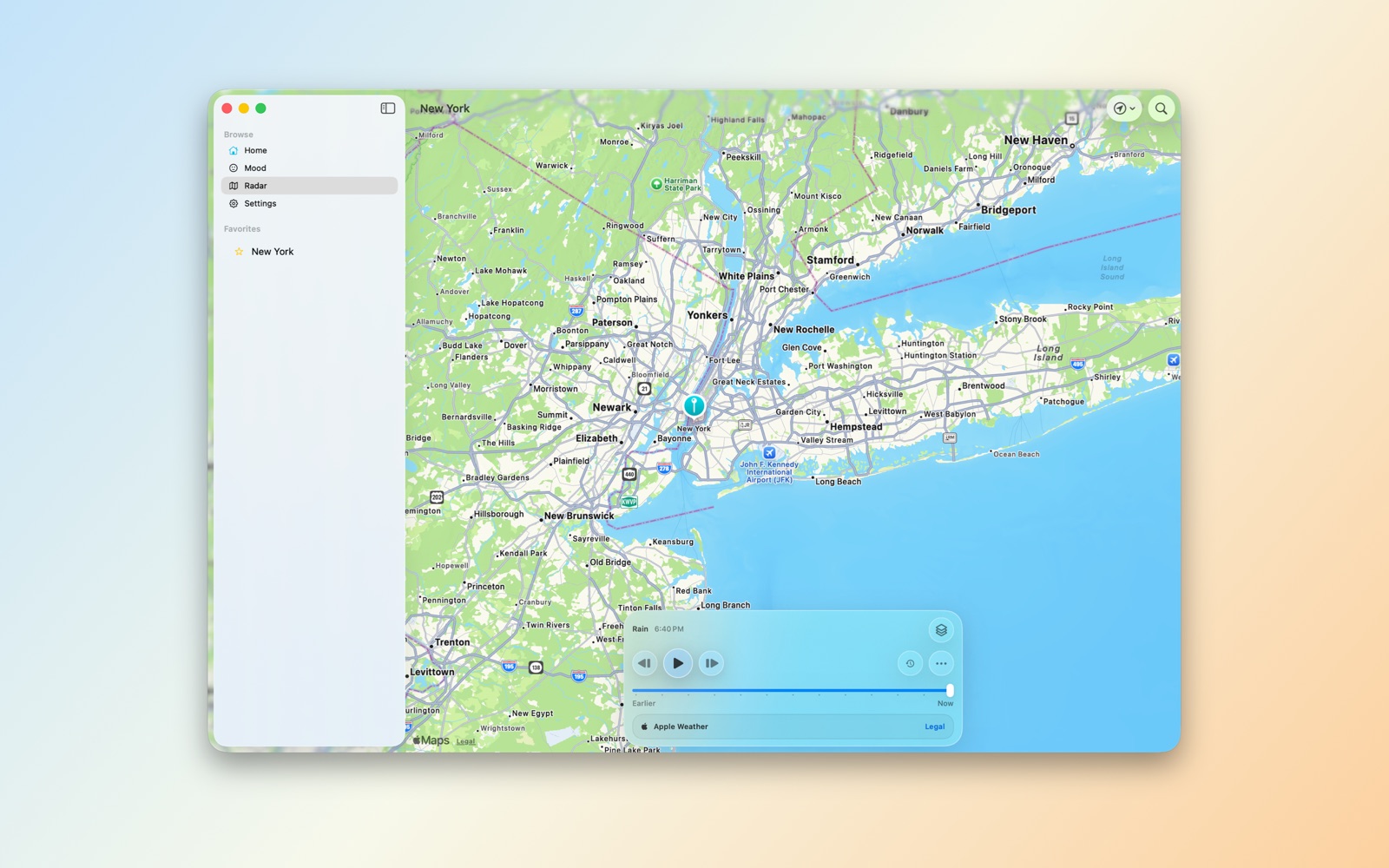
Task: Click the New York title at map top
Action: point(444,108)
